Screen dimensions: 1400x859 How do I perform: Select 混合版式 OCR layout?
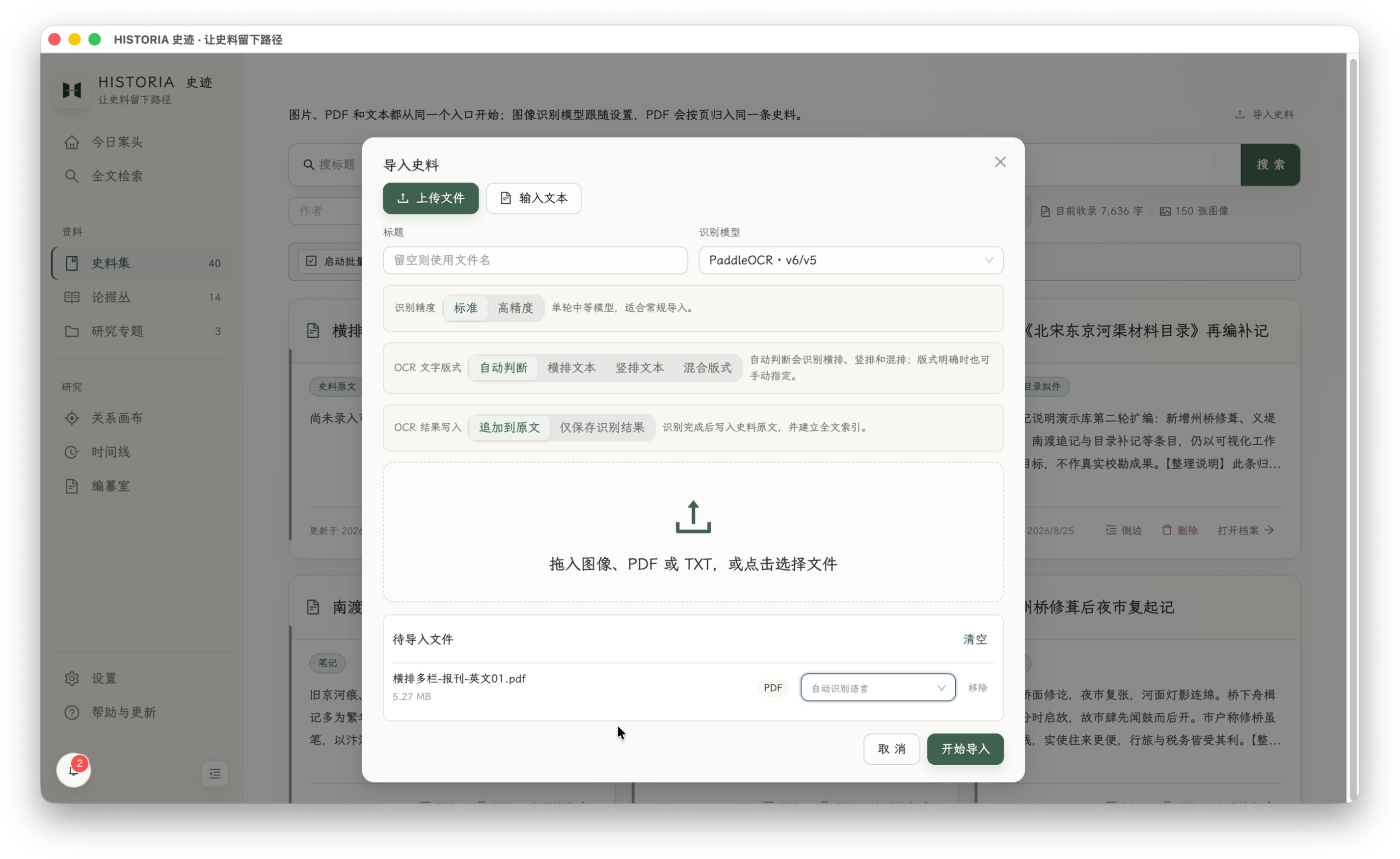tap(707, 368)
